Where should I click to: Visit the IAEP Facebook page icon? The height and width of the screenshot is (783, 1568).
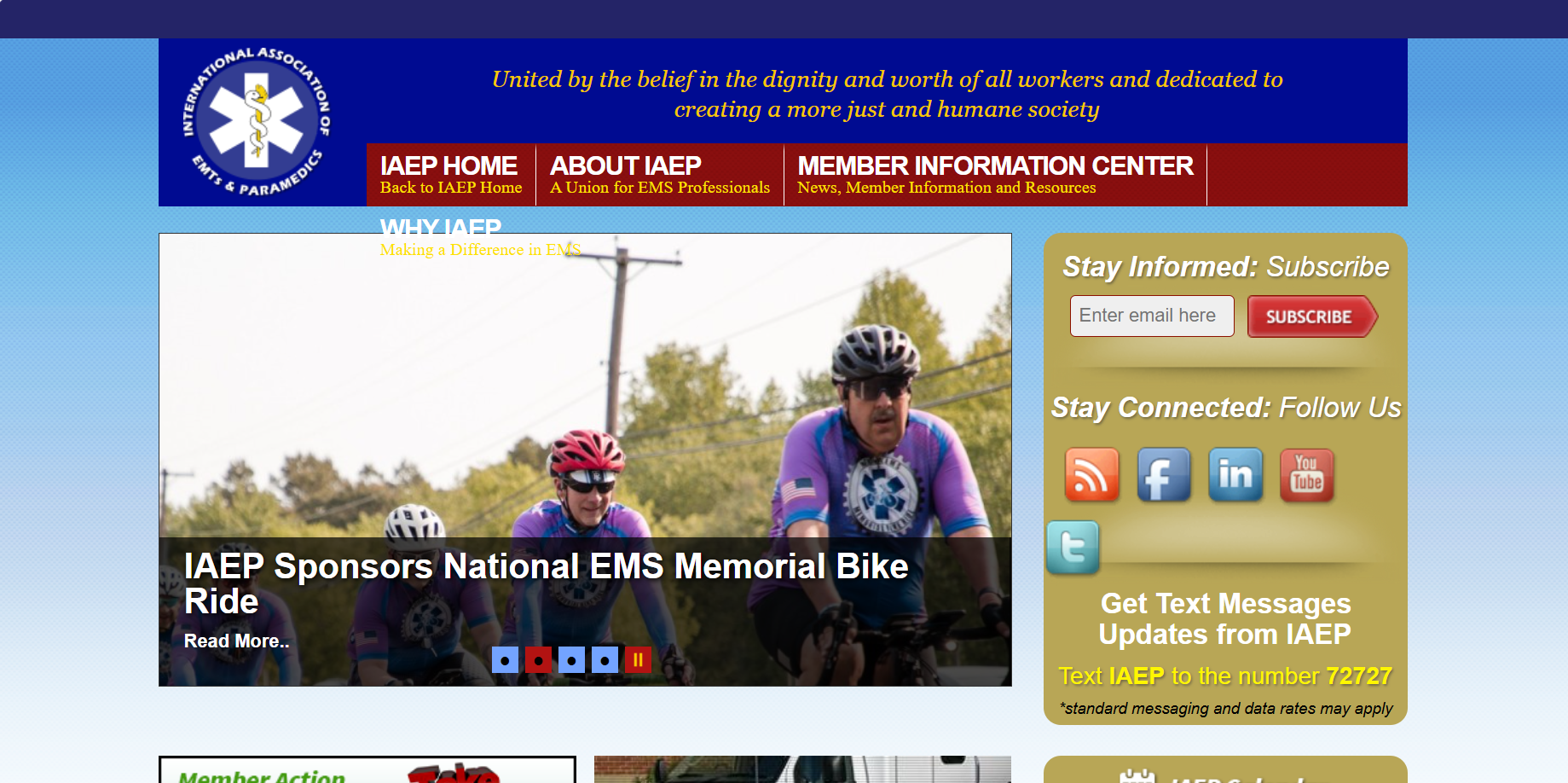click(x=1163, y=474)
